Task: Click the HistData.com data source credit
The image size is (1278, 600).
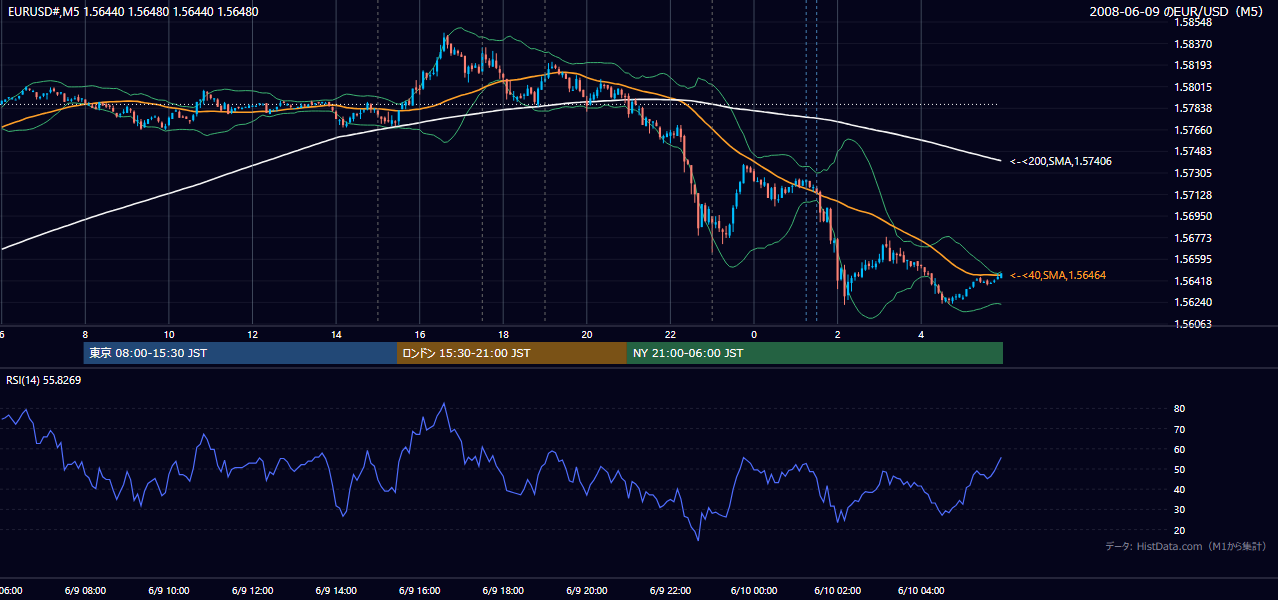Action: [x=1186, y=546]
